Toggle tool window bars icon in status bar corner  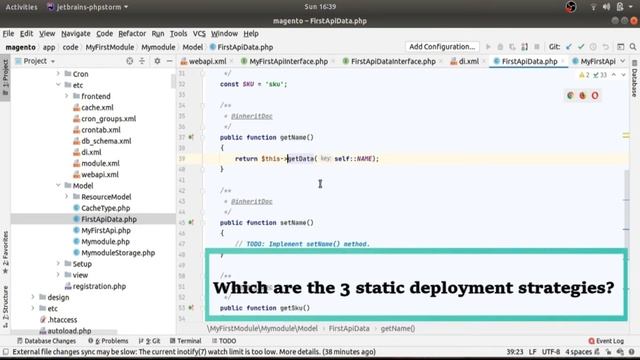coord(6,351)
